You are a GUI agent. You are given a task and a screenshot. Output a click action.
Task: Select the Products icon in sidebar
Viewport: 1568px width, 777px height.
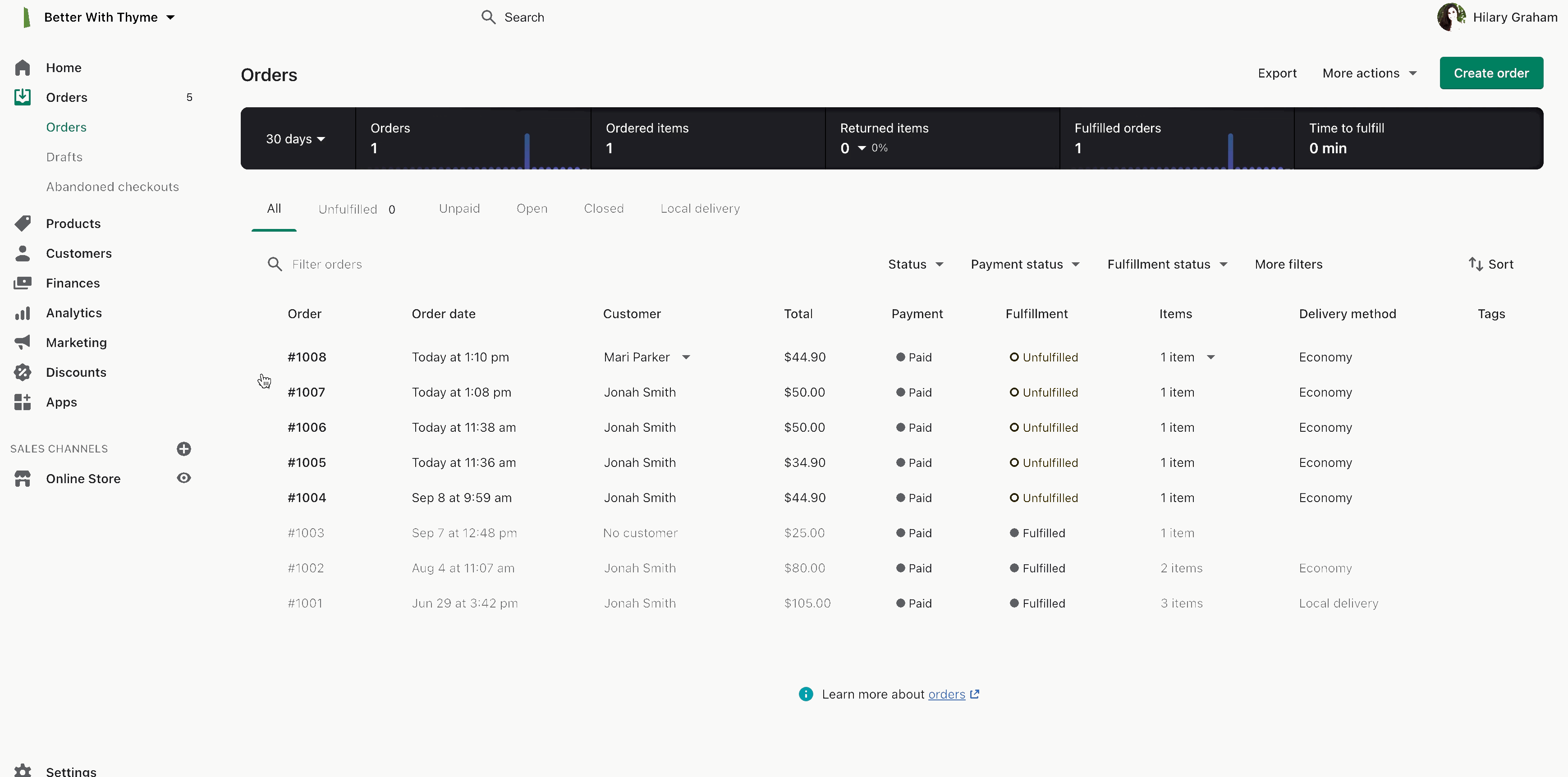(x=23, y=223)
